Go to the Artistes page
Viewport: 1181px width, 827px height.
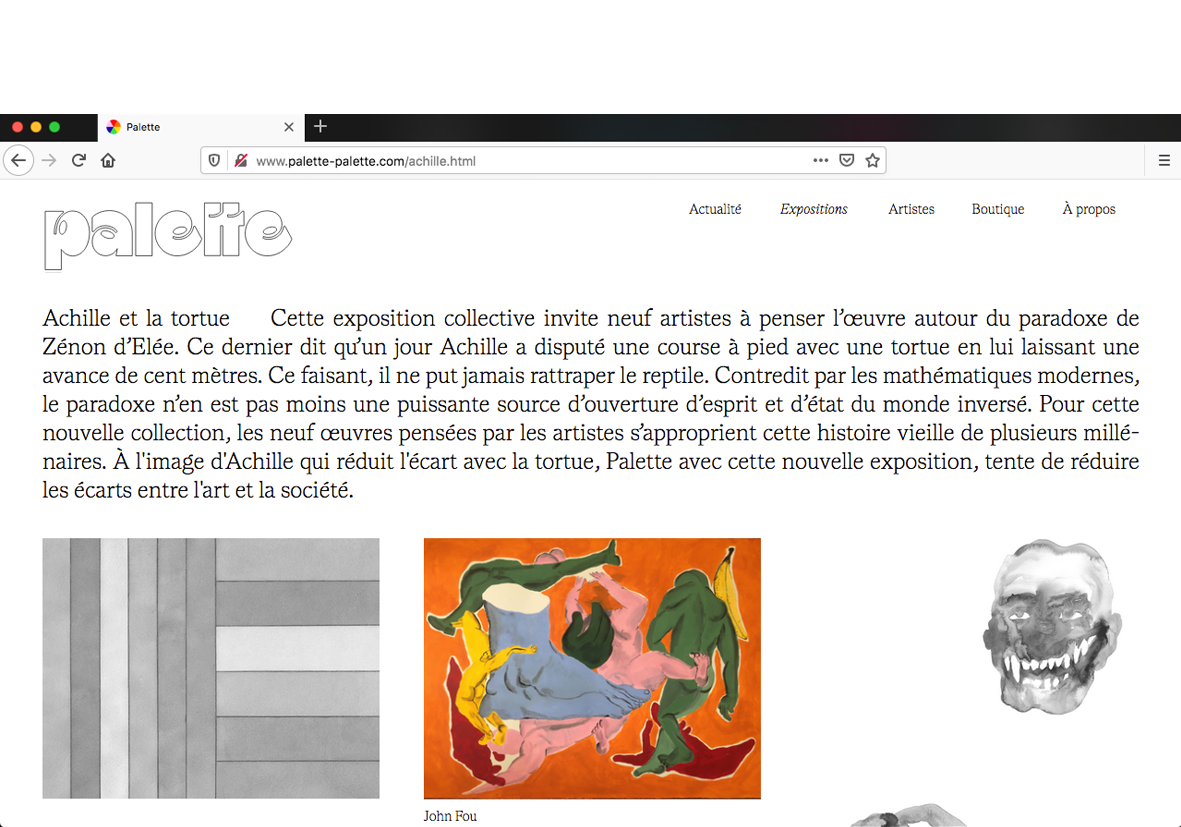(x=911, y=209)
